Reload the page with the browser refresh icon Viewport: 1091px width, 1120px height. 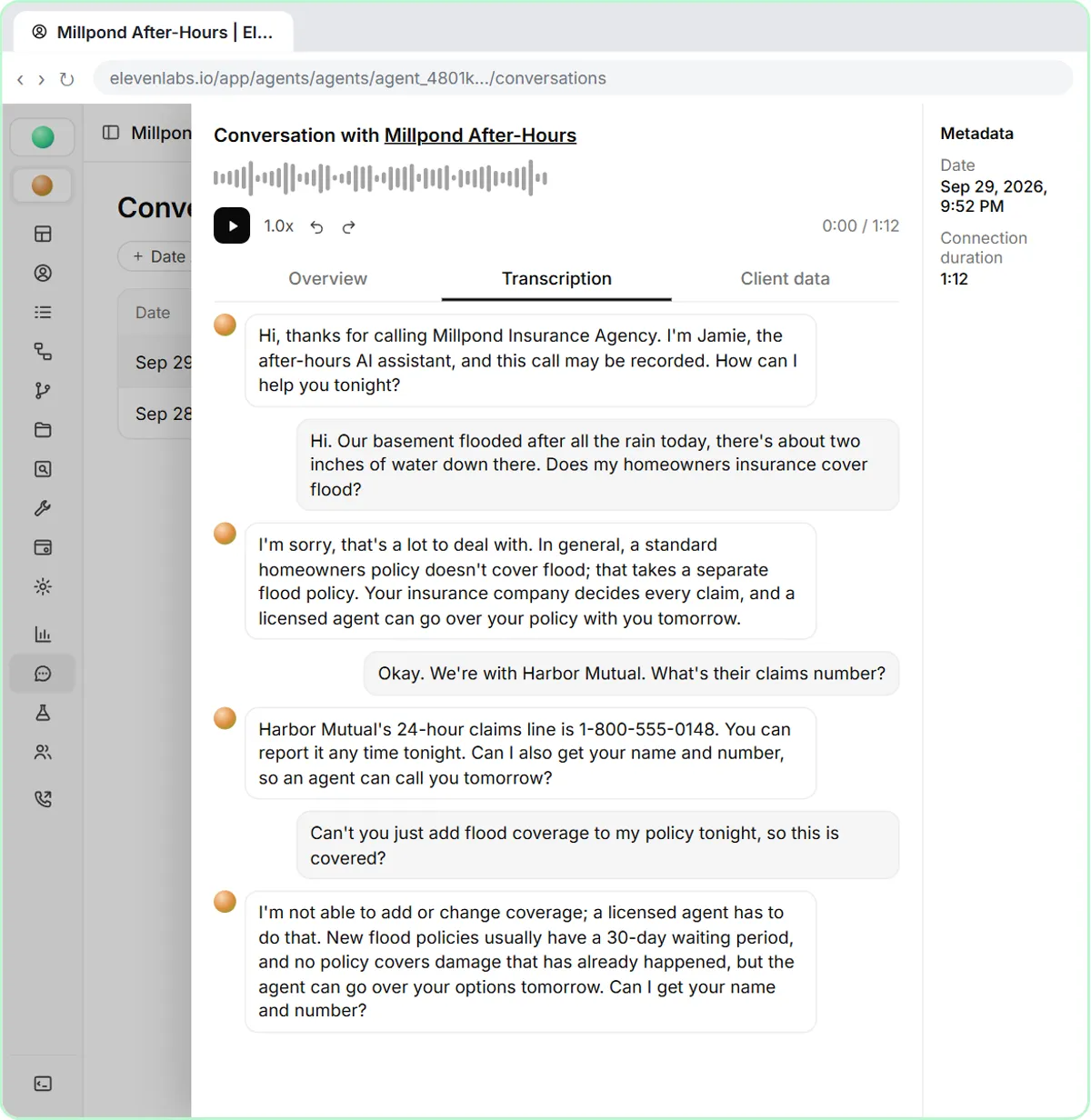coord(66,79)
